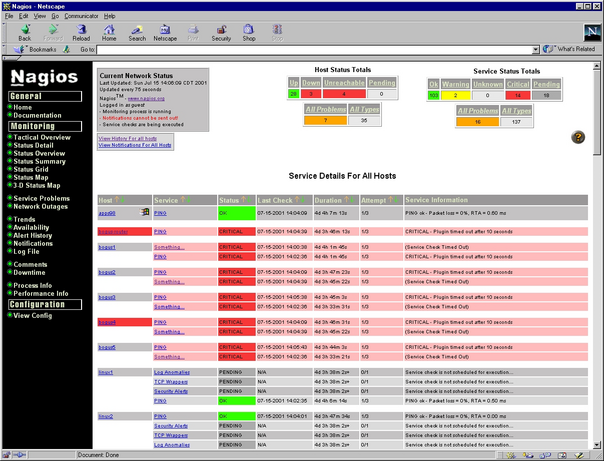The width and height of the screenshot is (604, 461).
Task: Open the File menu
Action: [9, 16]
